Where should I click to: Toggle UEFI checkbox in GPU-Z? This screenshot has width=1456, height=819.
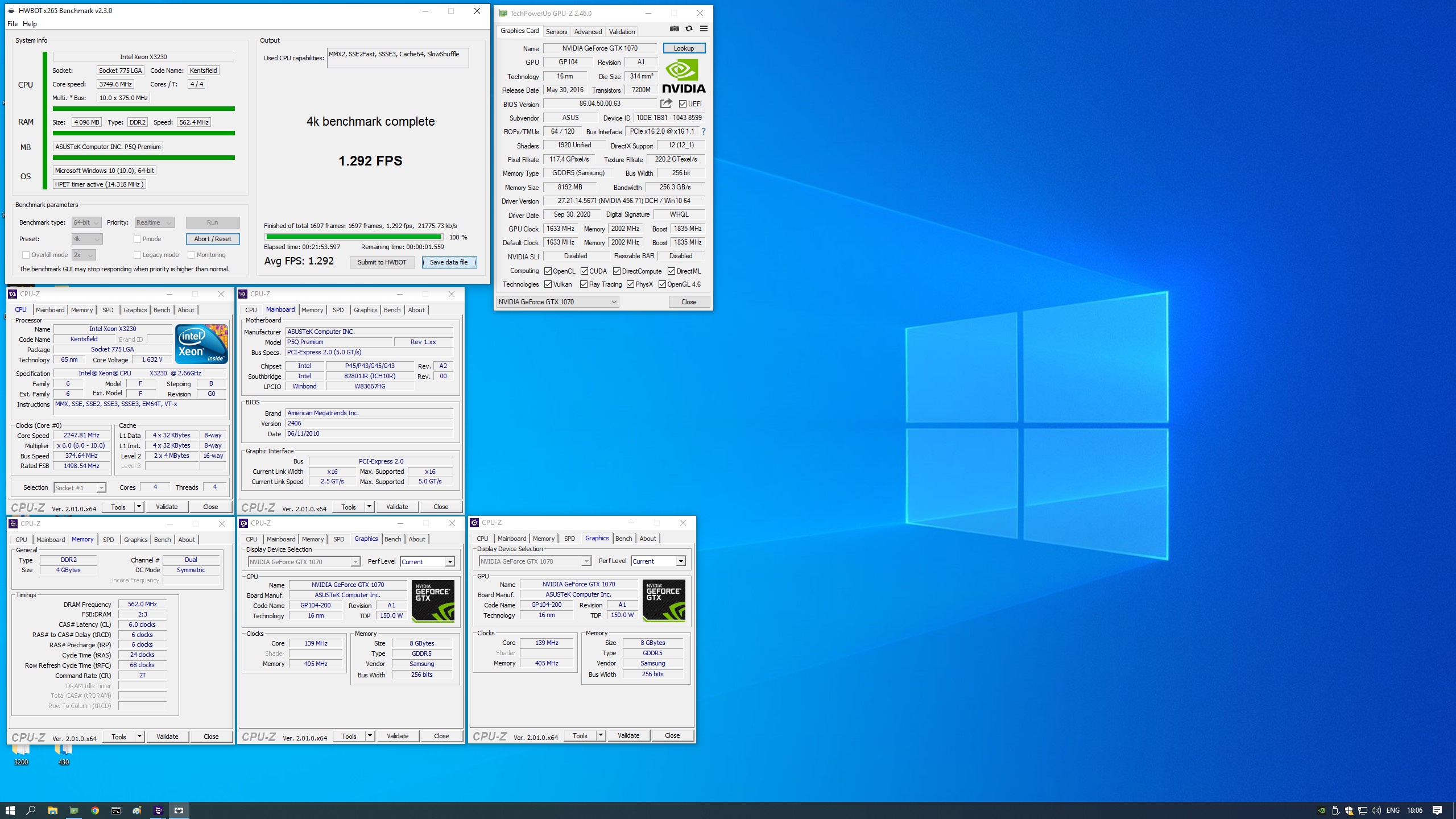pyautogui.click(x=682, y=104)
